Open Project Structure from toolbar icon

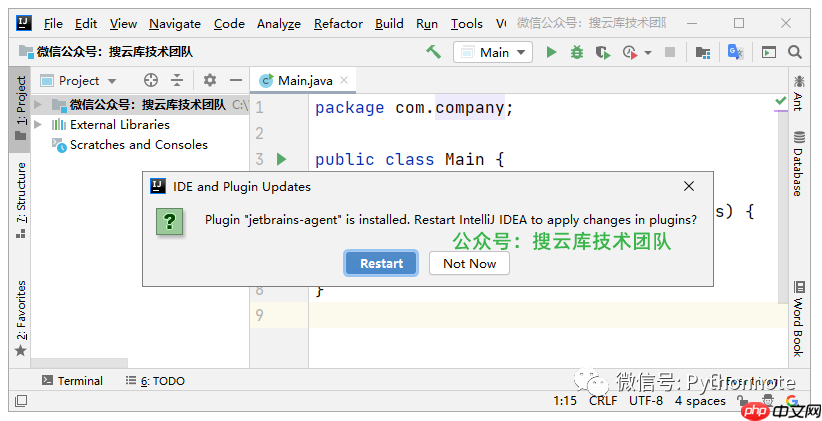702,52
